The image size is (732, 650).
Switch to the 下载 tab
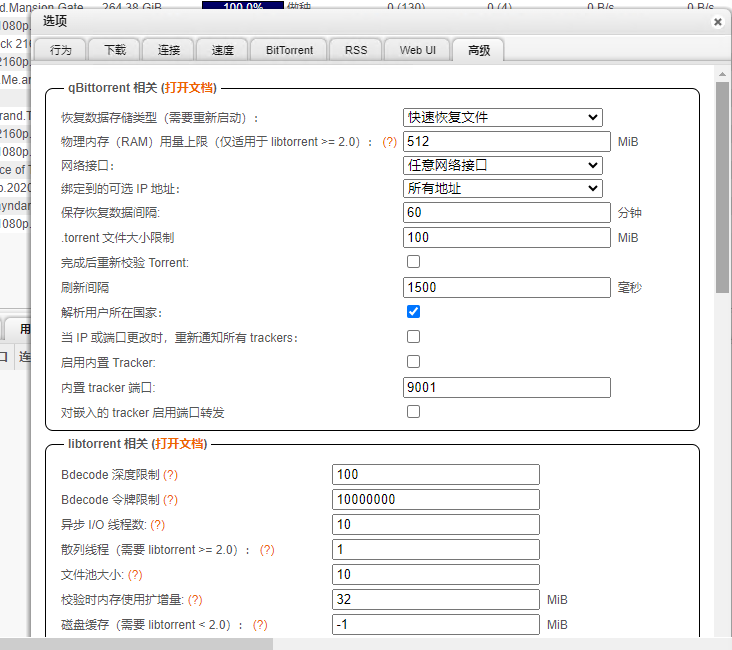click(114, 50)
